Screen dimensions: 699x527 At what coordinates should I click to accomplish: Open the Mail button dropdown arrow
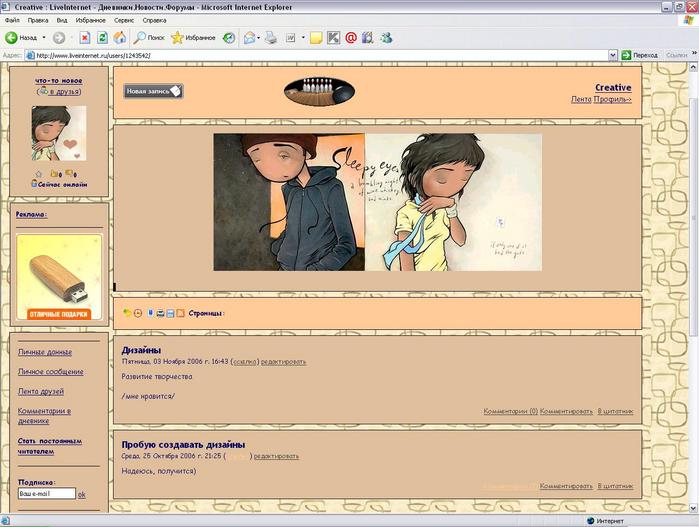257,38
